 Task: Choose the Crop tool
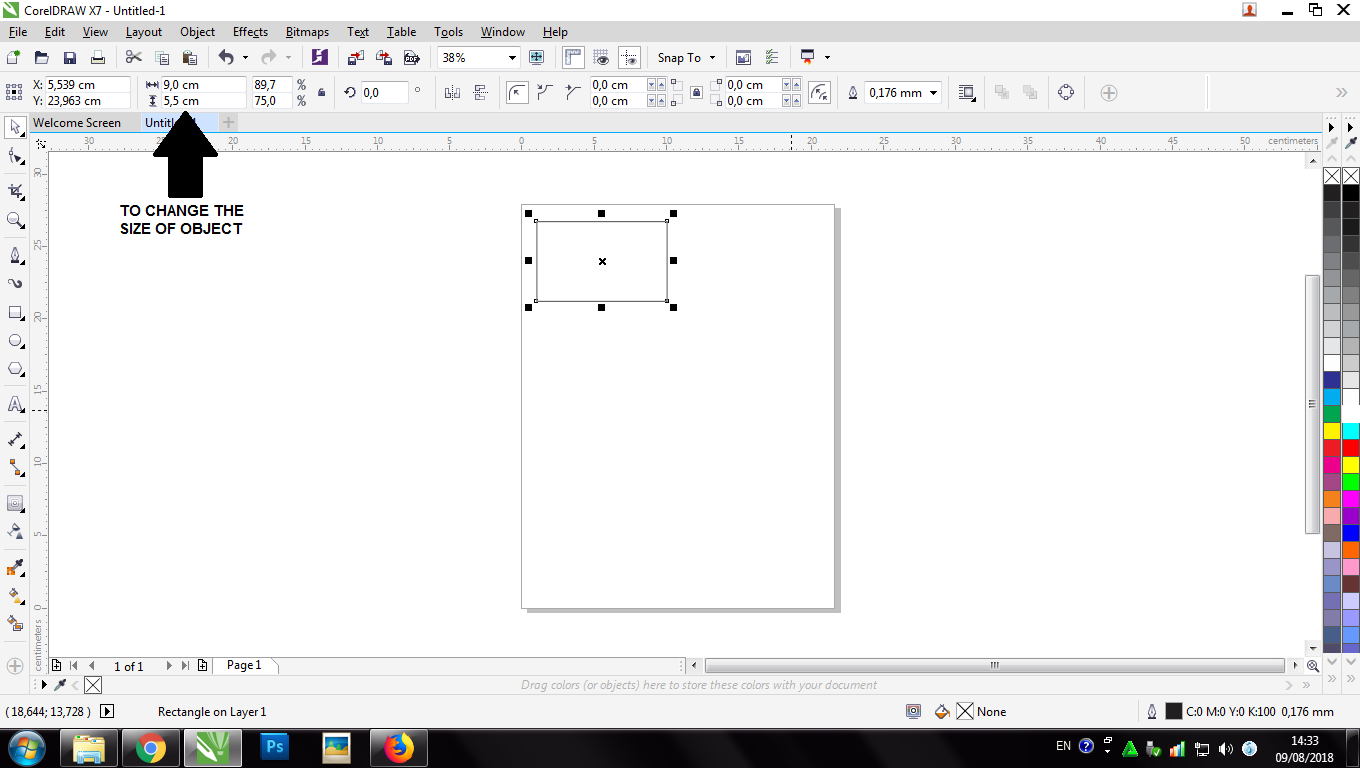pos(15,191)
